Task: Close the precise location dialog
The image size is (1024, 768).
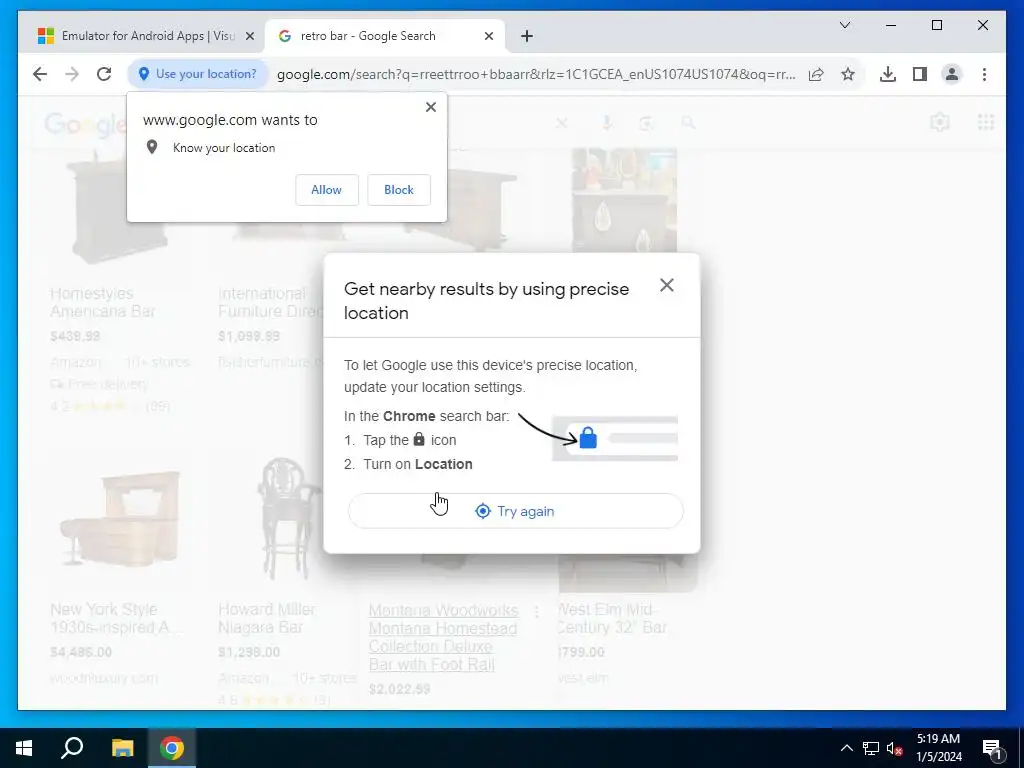Action: 666,285
